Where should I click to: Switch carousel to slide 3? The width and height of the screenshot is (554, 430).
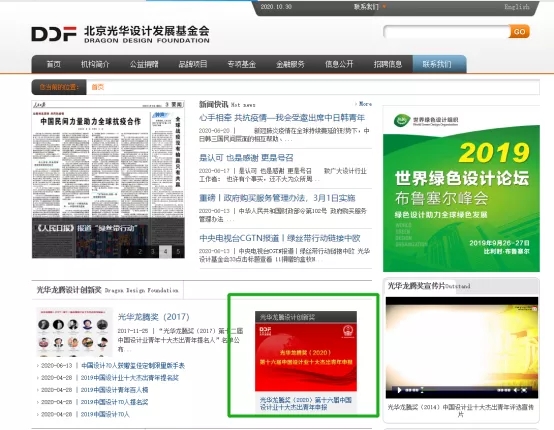[x=153, y=252]
